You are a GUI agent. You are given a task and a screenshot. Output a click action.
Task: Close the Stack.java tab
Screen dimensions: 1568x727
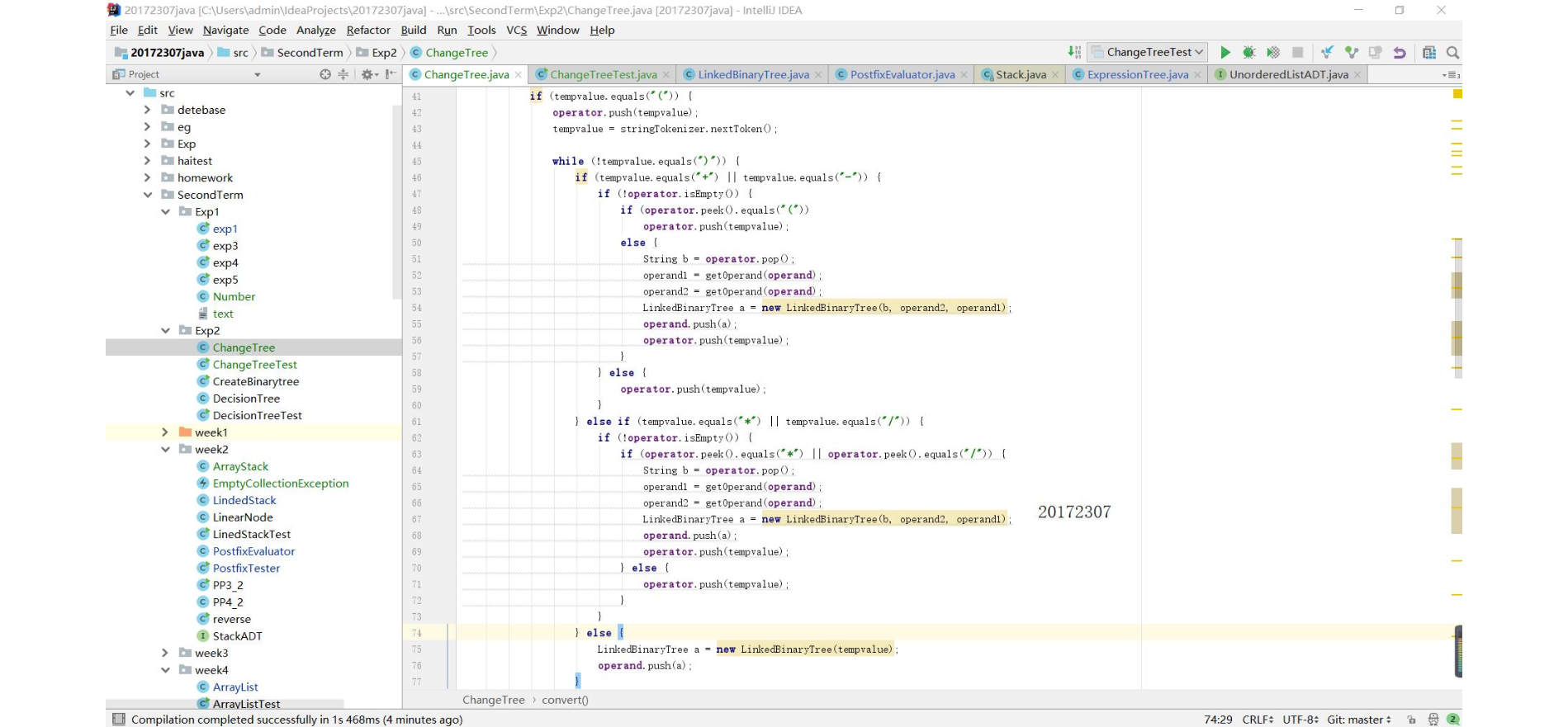(x=1055, y=74)
